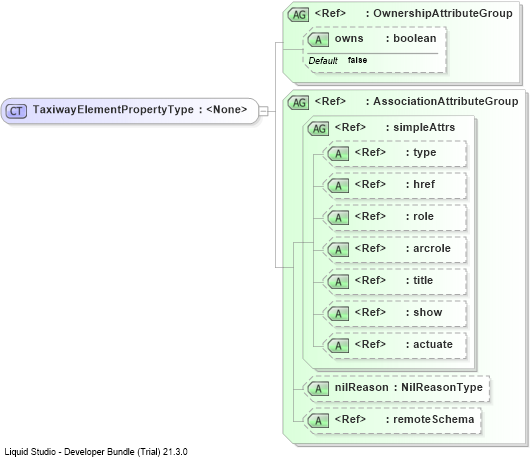531x457 pixels.
Task: Click the A icon of nilReason attribute
Action: 318,389
